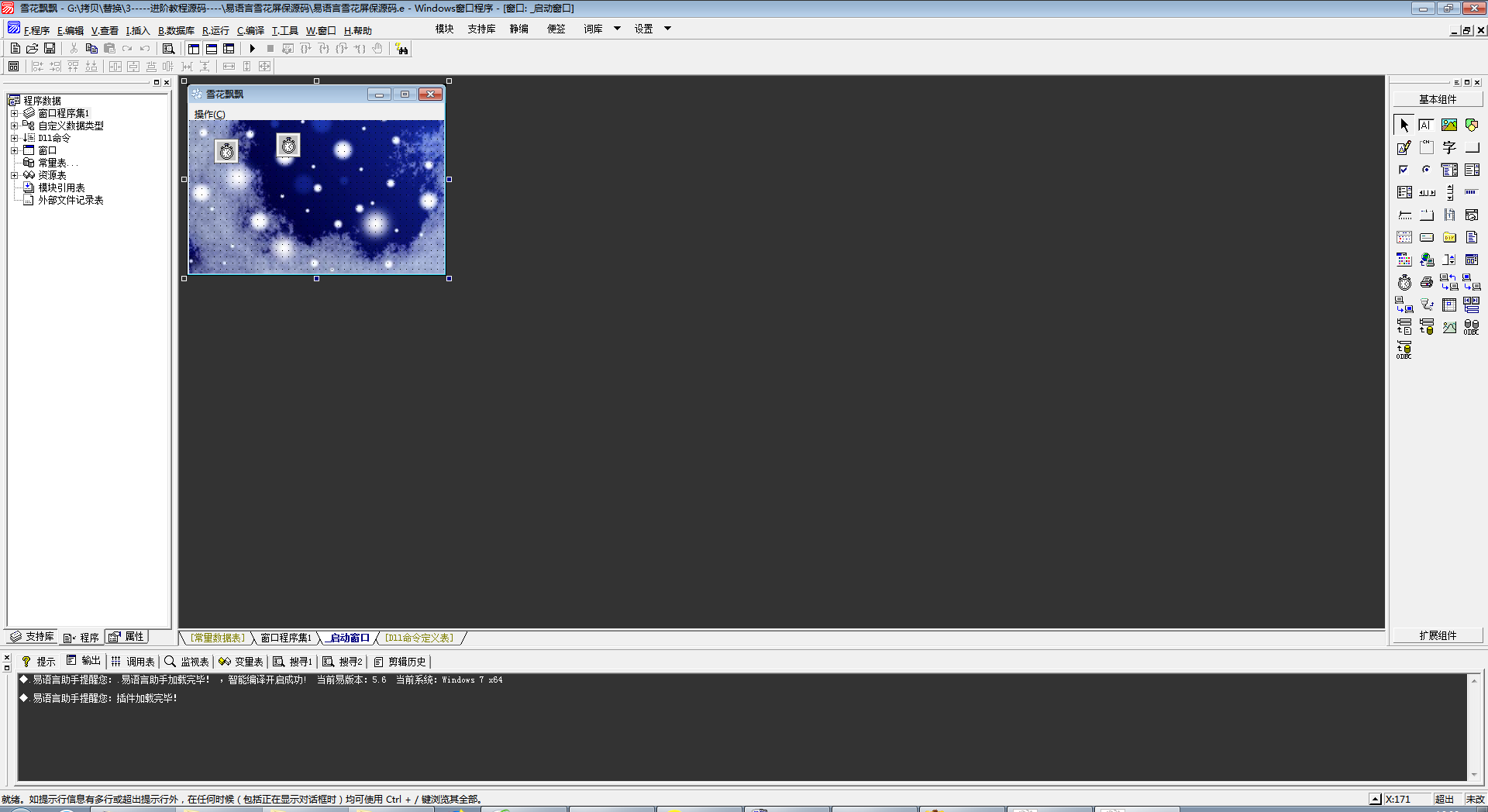This screenshot has width=1488, height=812.
Task: Click the binoculars search icon in toolbar
Action: click(x=401, y=49)
